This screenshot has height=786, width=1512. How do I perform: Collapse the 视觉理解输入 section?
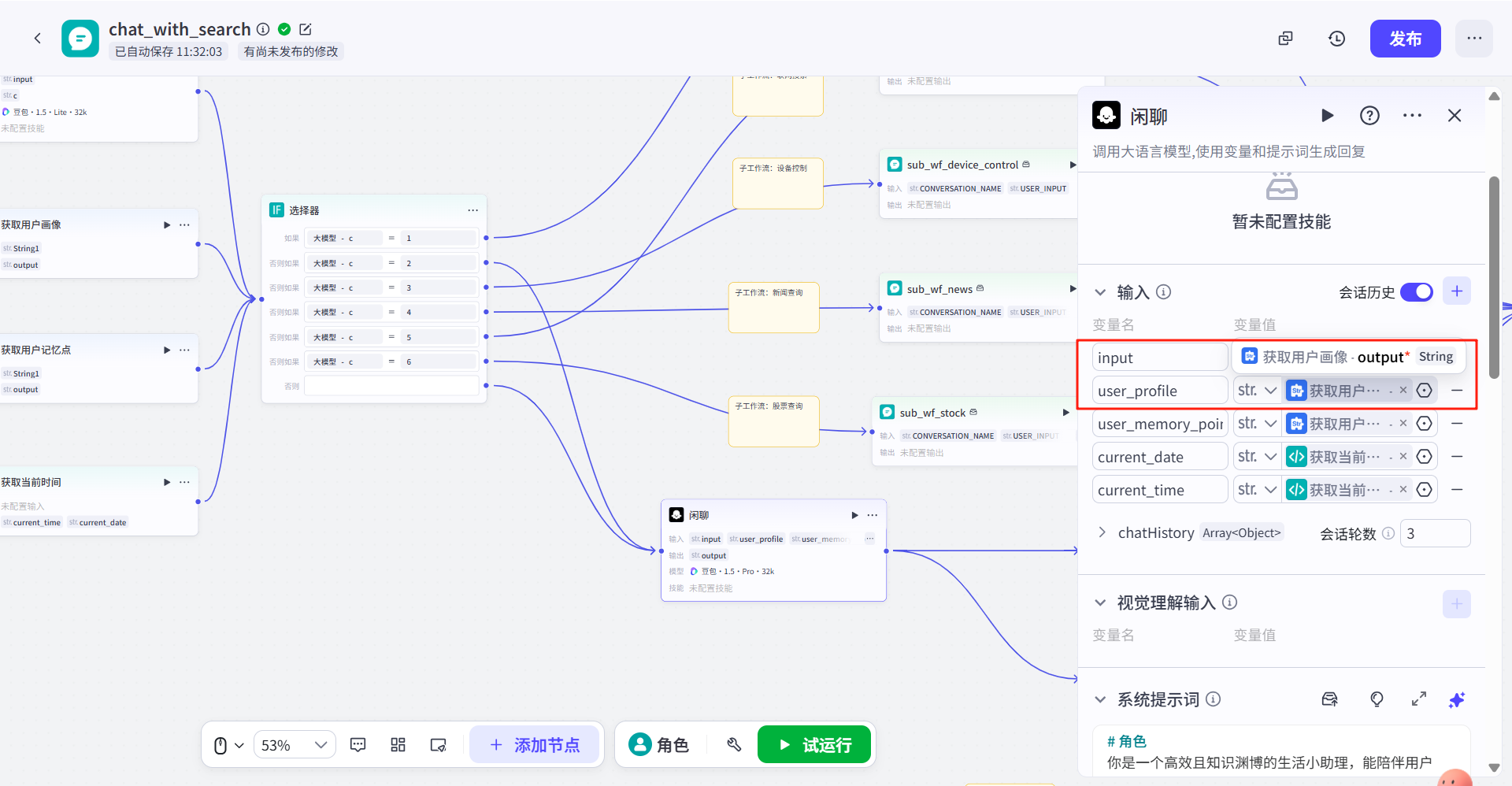[1100, 602]
